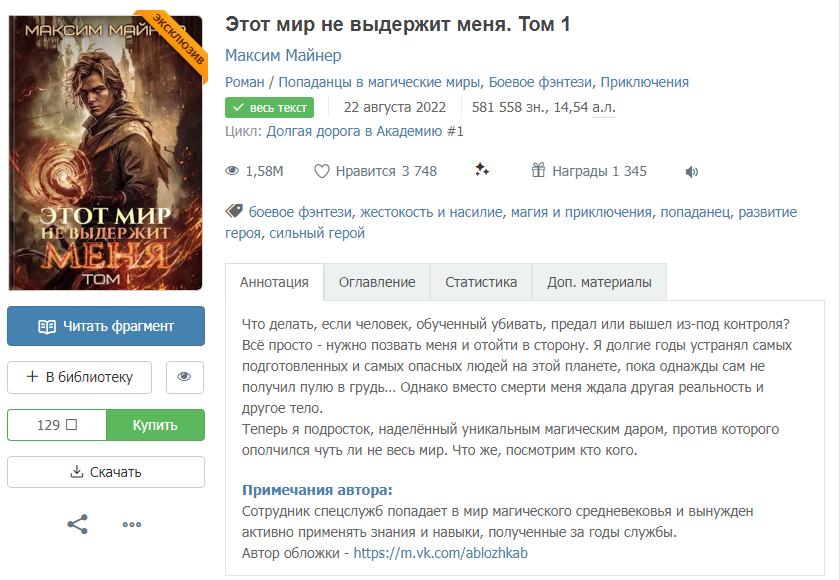Image resolution: width=840 pixels, height=580 pixels.
Task: Click the Скачать download button
Action: (x=106, y=472)
